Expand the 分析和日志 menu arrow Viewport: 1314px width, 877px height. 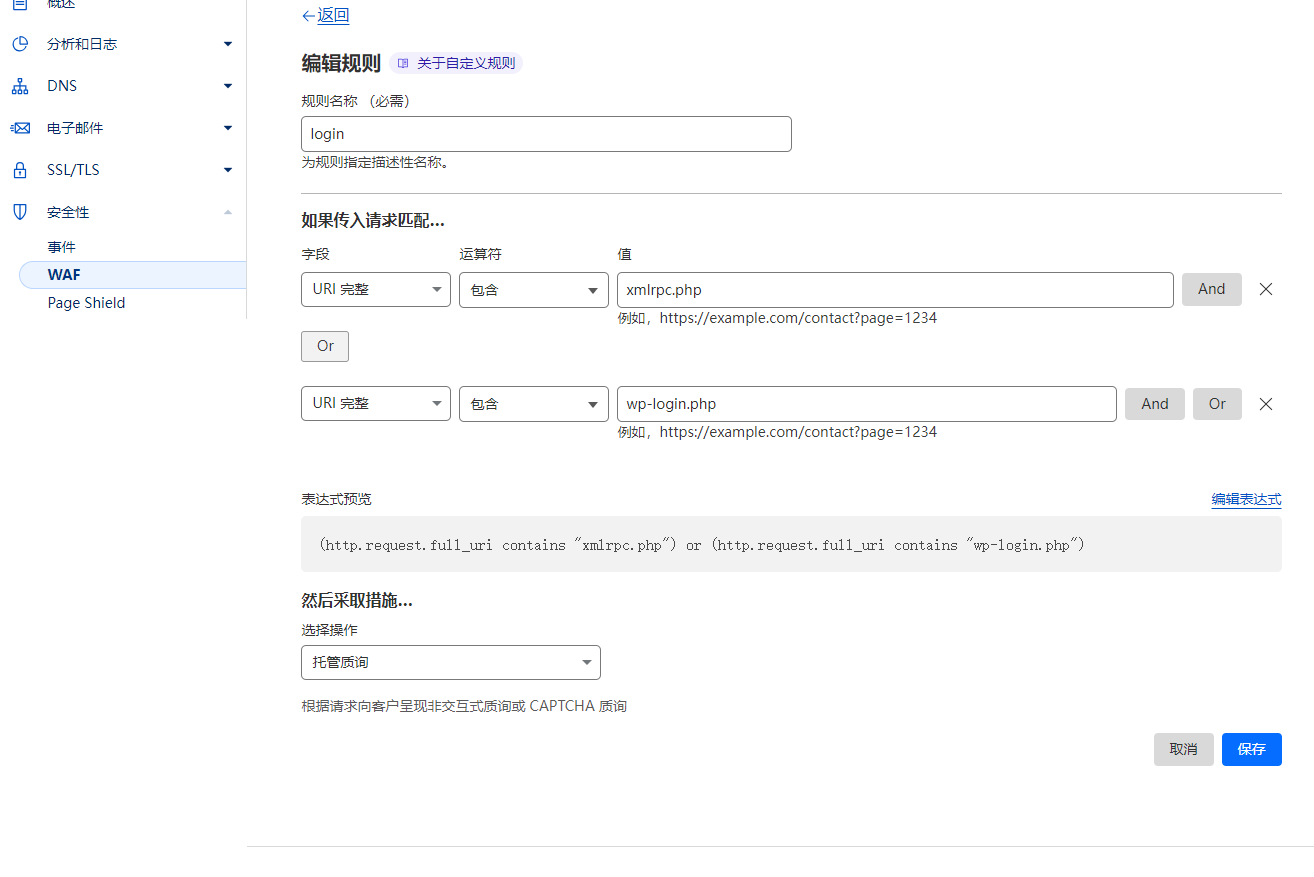coord(228,44)
